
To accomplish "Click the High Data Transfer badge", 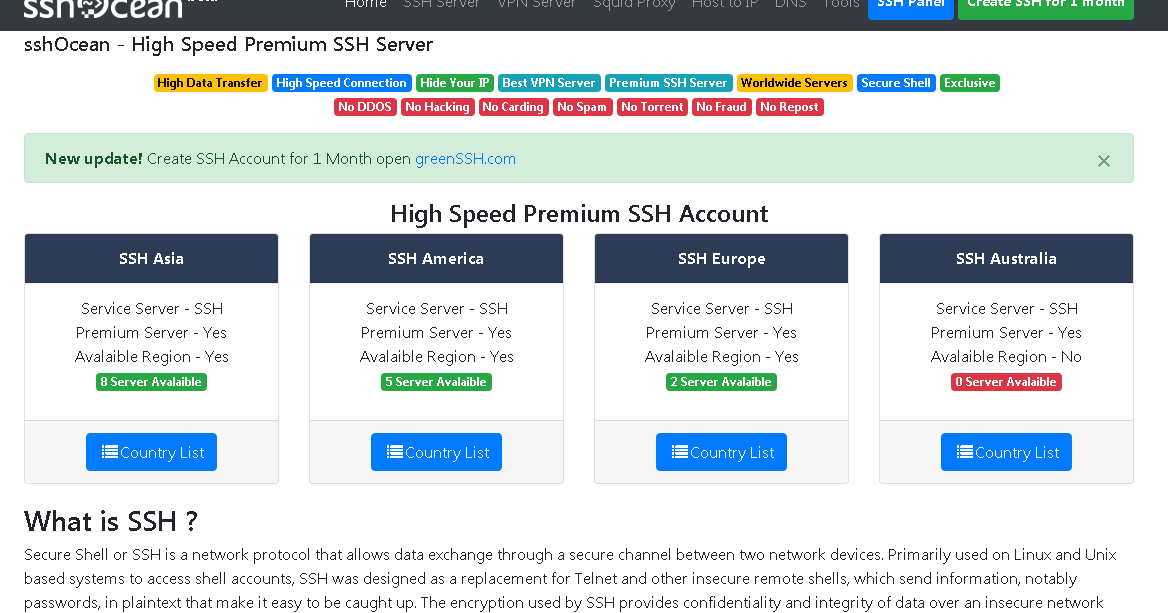I will [x=210, y=83].
